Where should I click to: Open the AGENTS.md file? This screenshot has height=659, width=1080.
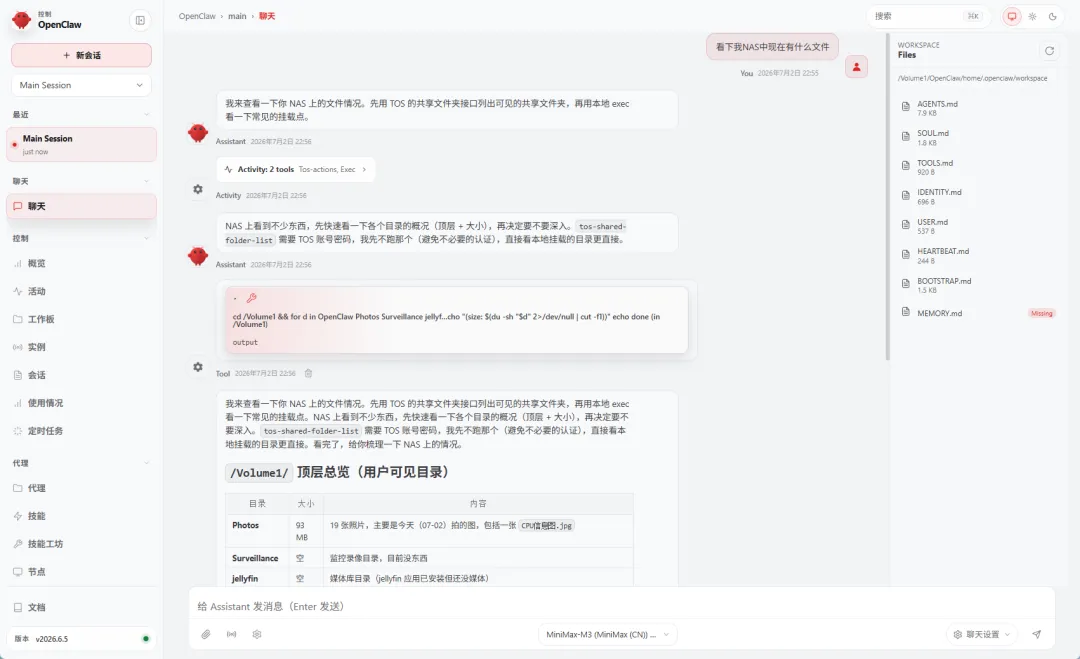[x=978, y=107]
